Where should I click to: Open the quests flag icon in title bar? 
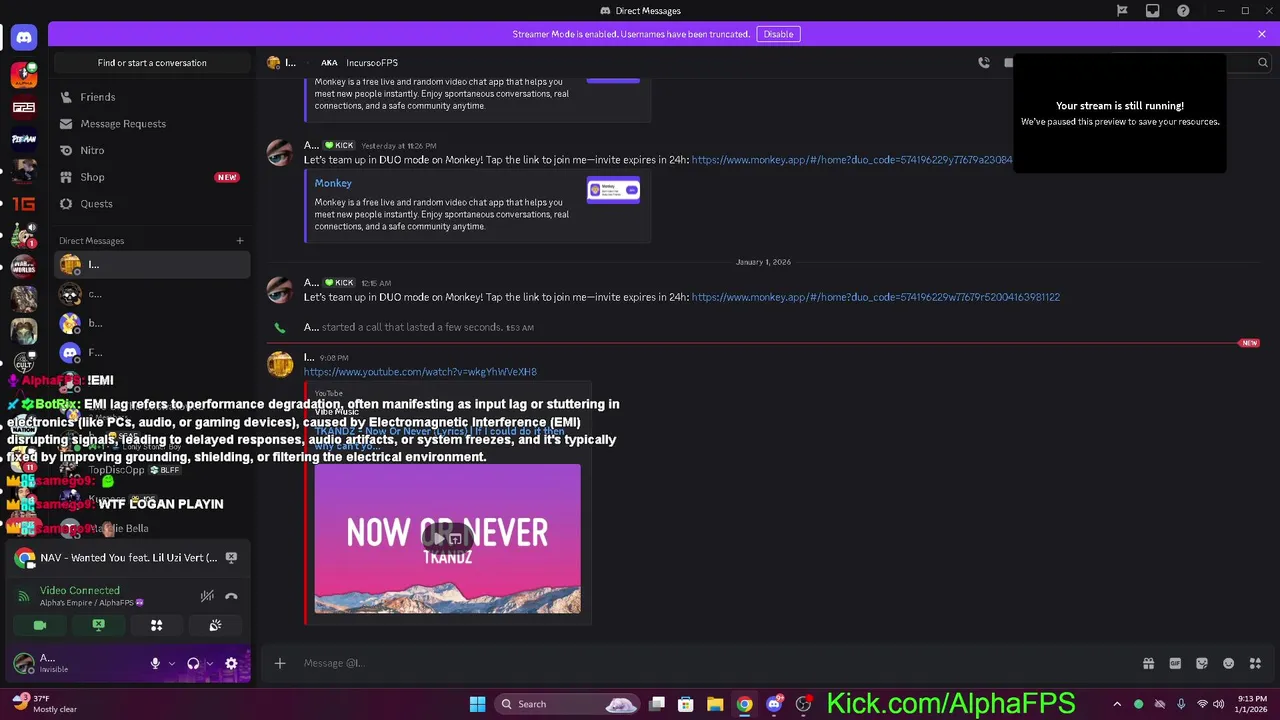[x=1122, y=11]
